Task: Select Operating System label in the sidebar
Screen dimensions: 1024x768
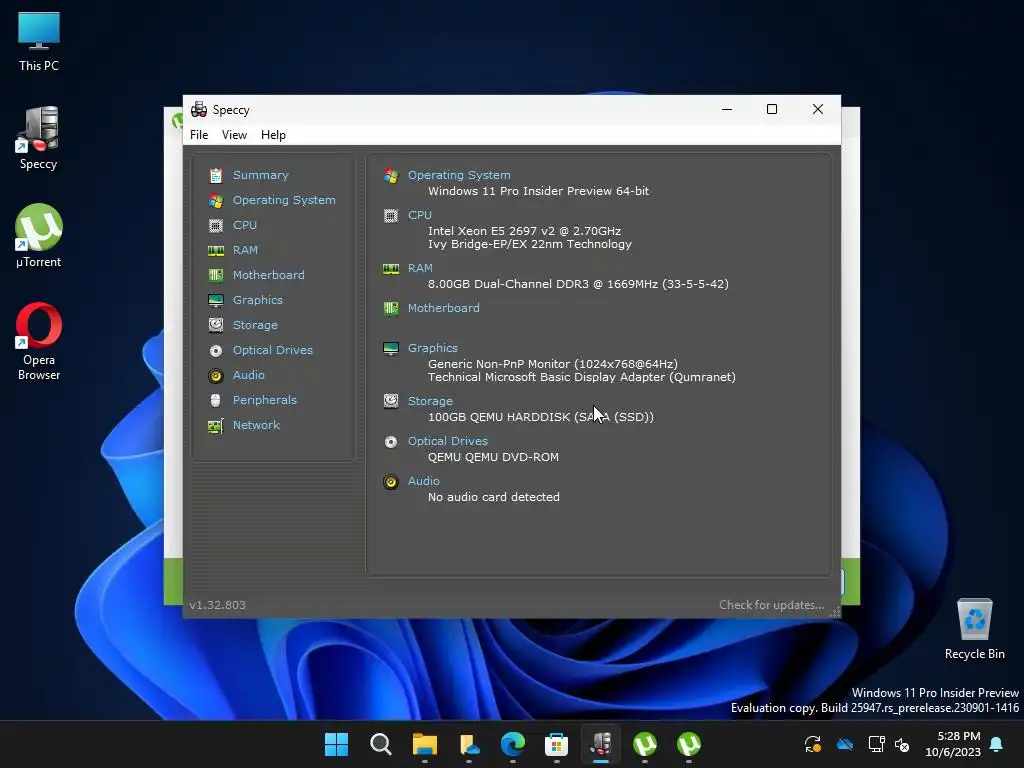Action: [x=284, y=200]
